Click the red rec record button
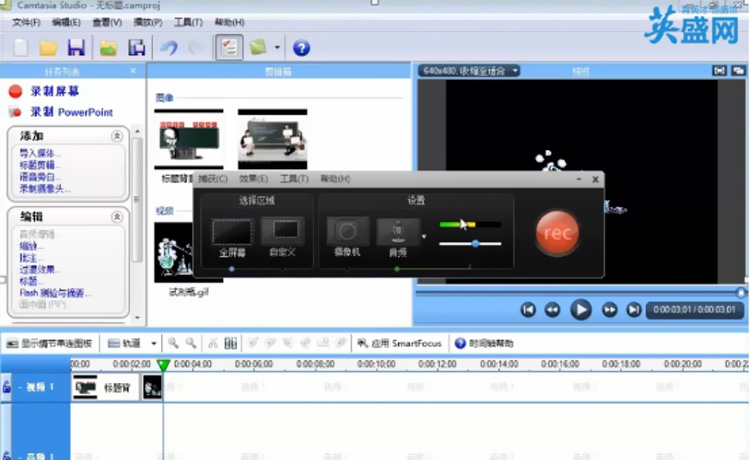750x460 pixels. coord(556,233)
